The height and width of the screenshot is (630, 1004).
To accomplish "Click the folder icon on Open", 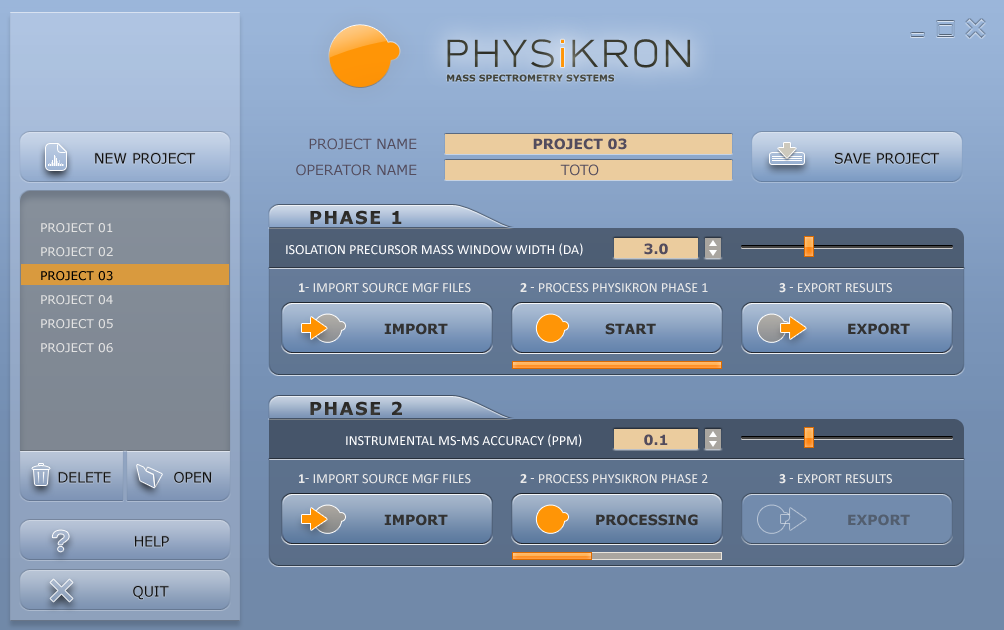I will tap(149, 476).
